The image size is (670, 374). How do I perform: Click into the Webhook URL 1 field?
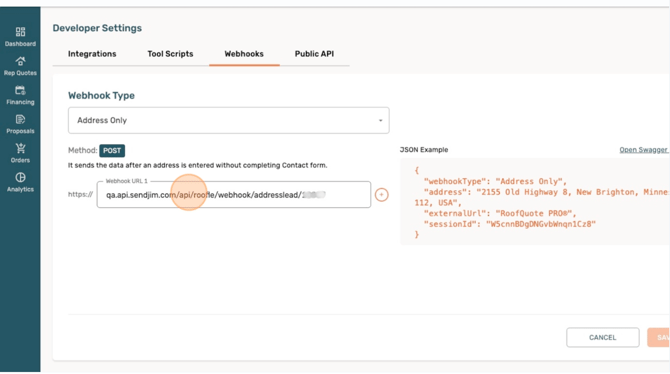pos(234,195)
